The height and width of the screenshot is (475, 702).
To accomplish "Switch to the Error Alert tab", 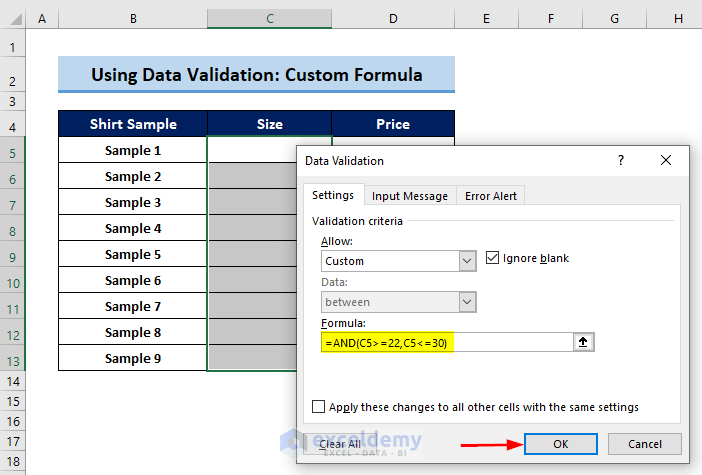I will tap(491, 196).
